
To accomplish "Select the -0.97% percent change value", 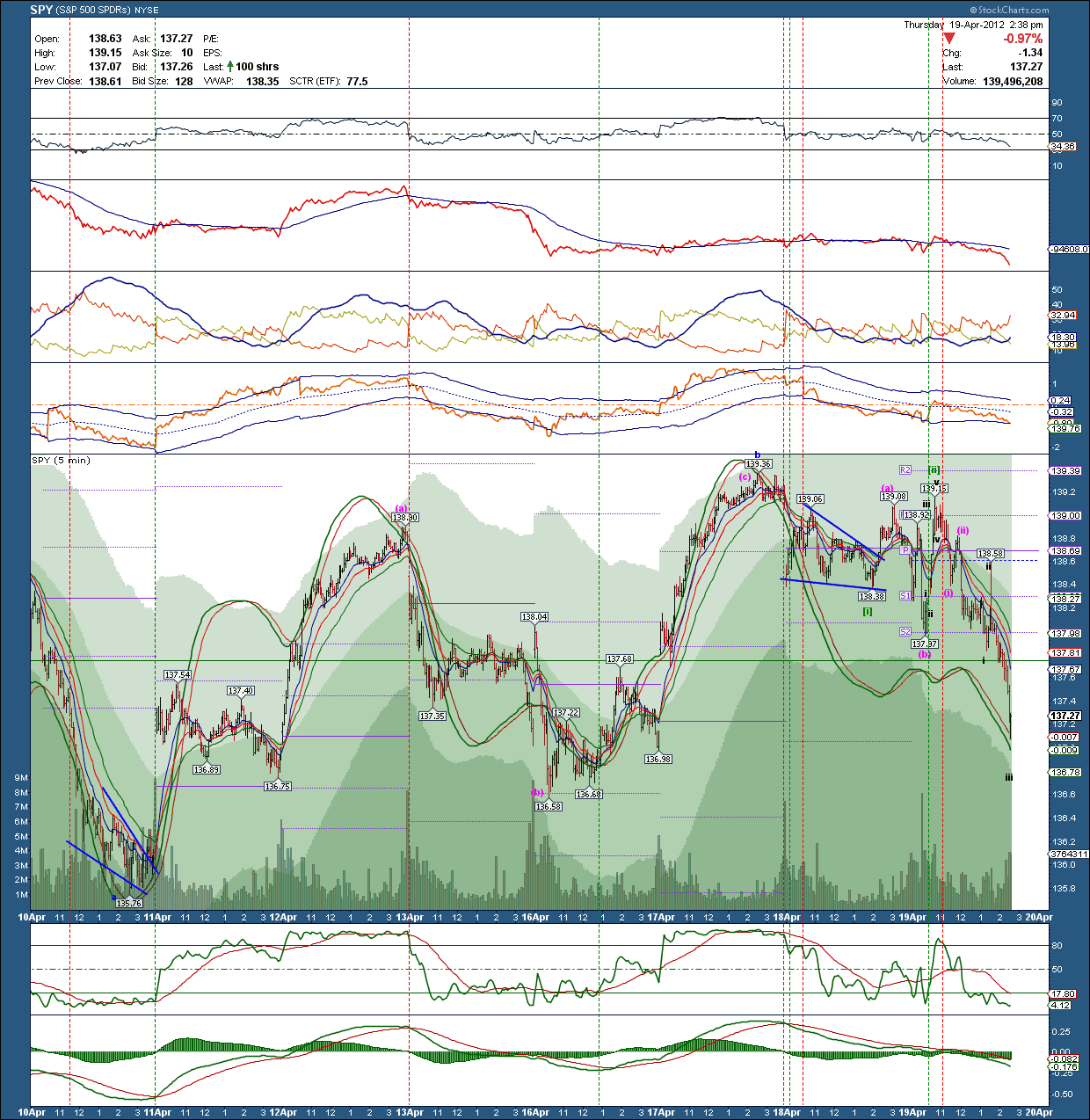I will 1023,39.
